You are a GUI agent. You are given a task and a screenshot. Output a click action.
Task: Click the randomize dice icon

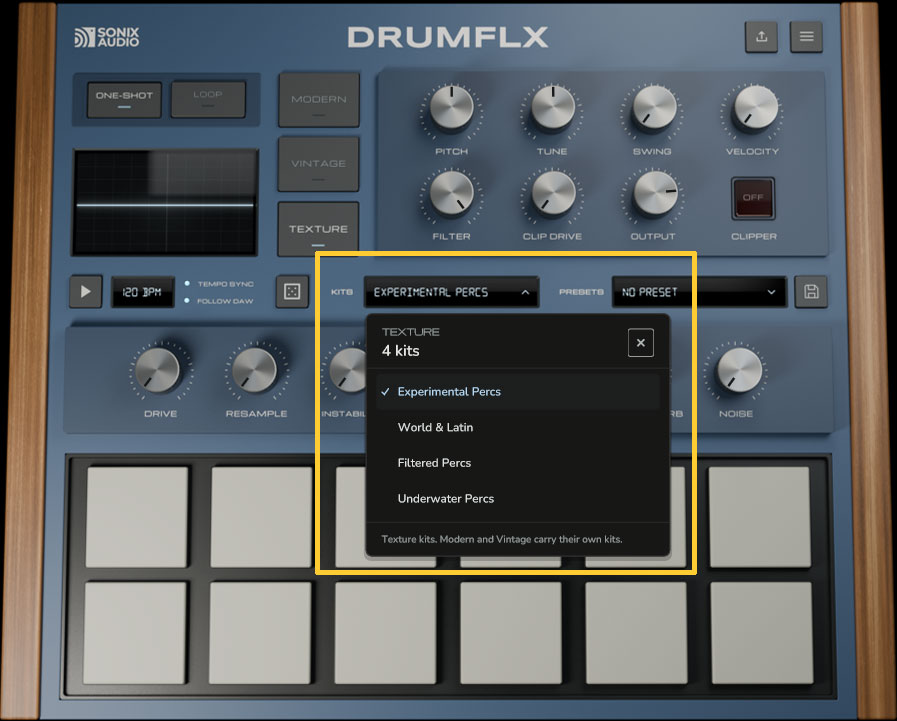coord(292,292)
